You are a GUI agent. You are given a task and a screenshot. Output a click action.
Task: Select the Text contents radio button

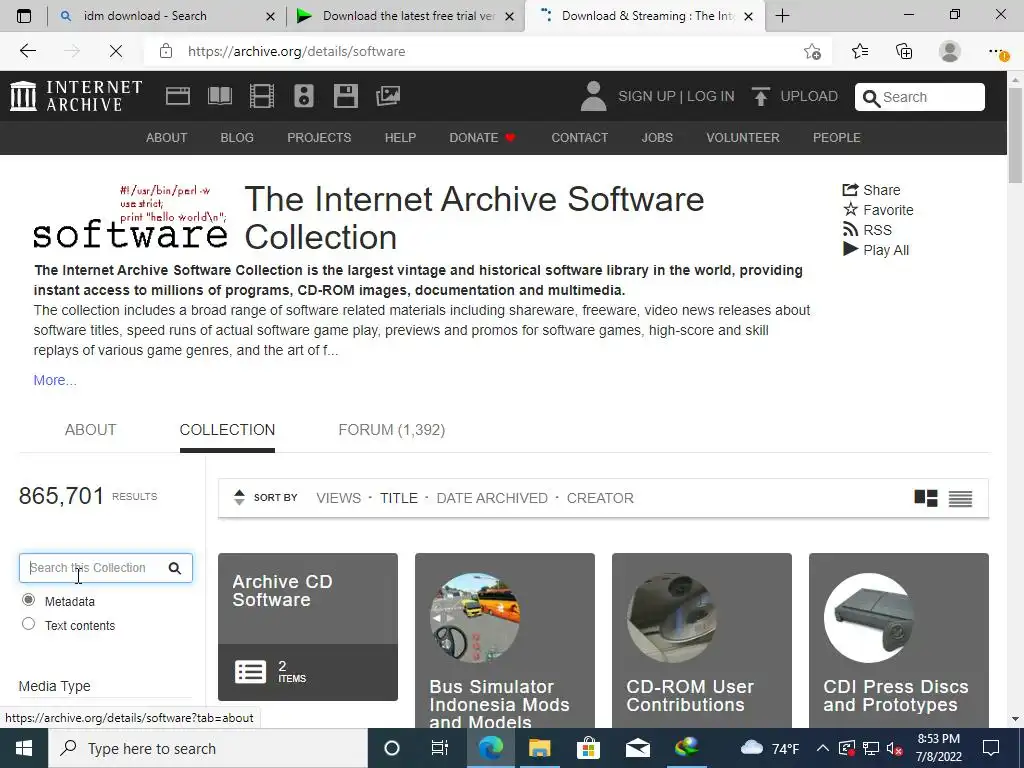28,624
